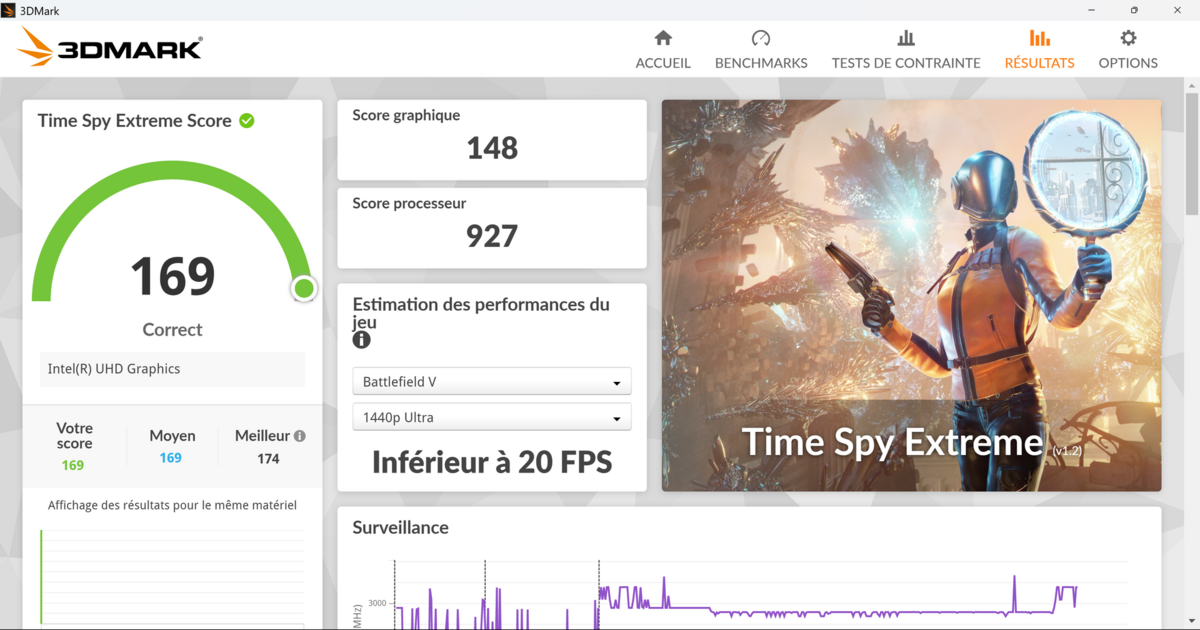1200x630 pixels.
Task: Click the Surveillance heading
Action: click(x=400, y=527)
